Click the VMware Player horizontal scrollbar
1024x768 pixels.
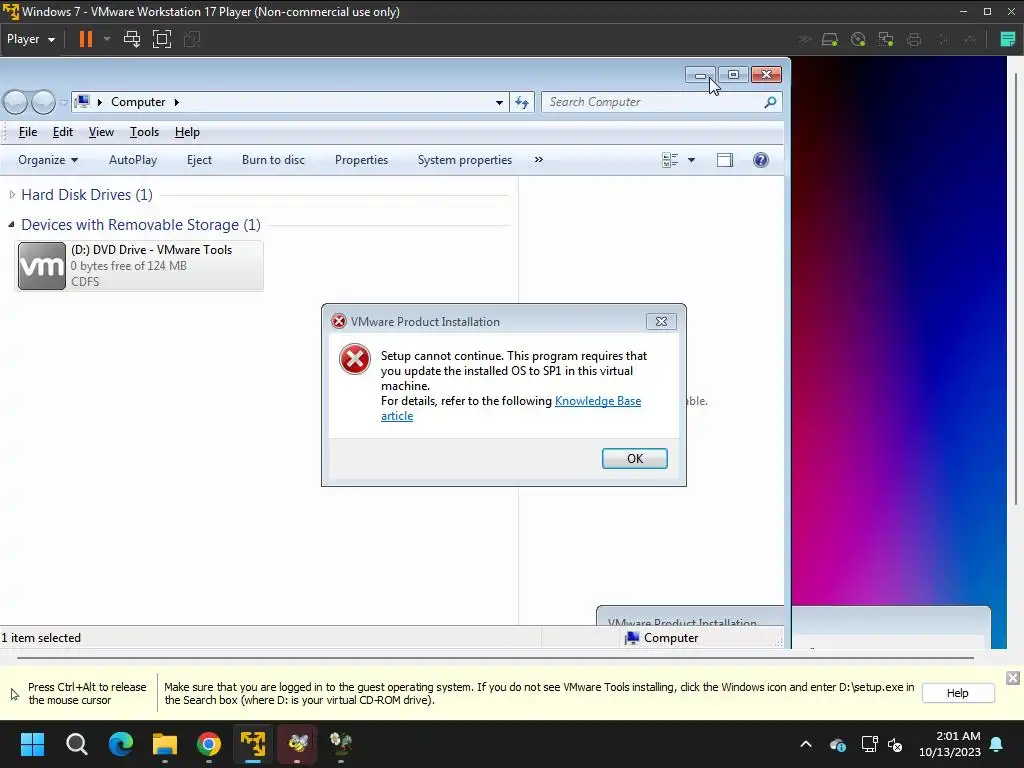coord(495,658)
